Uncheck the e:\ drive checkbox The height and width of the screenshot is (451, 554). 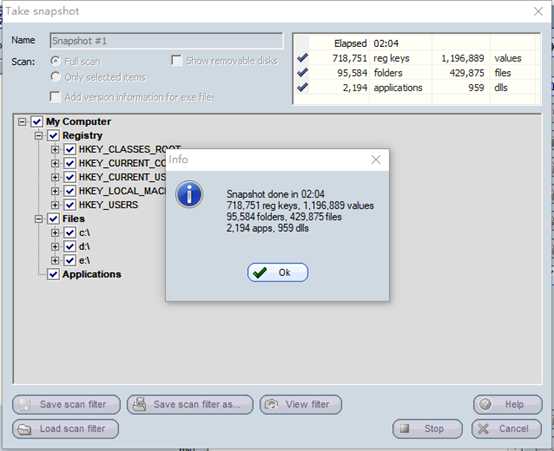70,260
